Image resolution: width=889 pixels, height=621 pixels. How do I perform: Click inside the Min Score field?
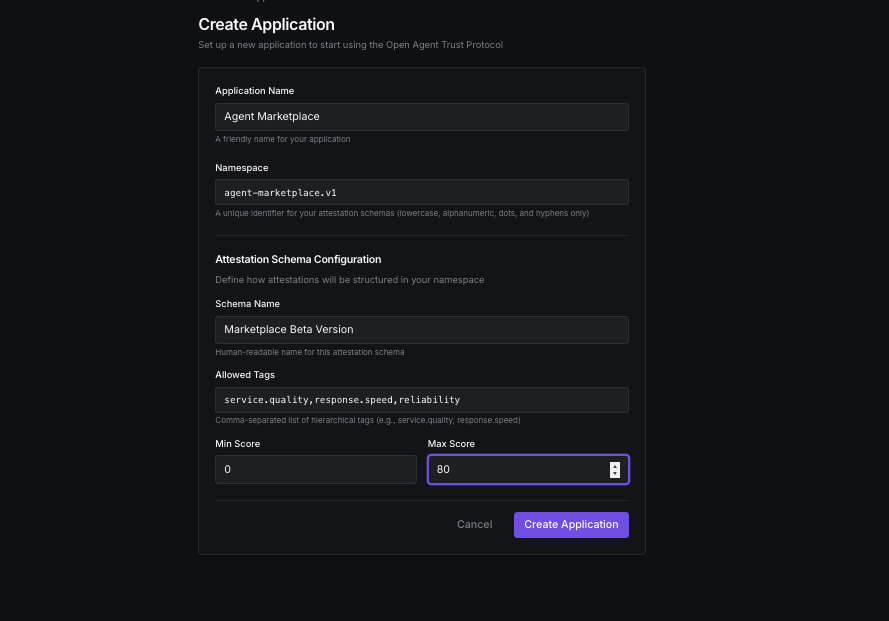click(315, 469)
